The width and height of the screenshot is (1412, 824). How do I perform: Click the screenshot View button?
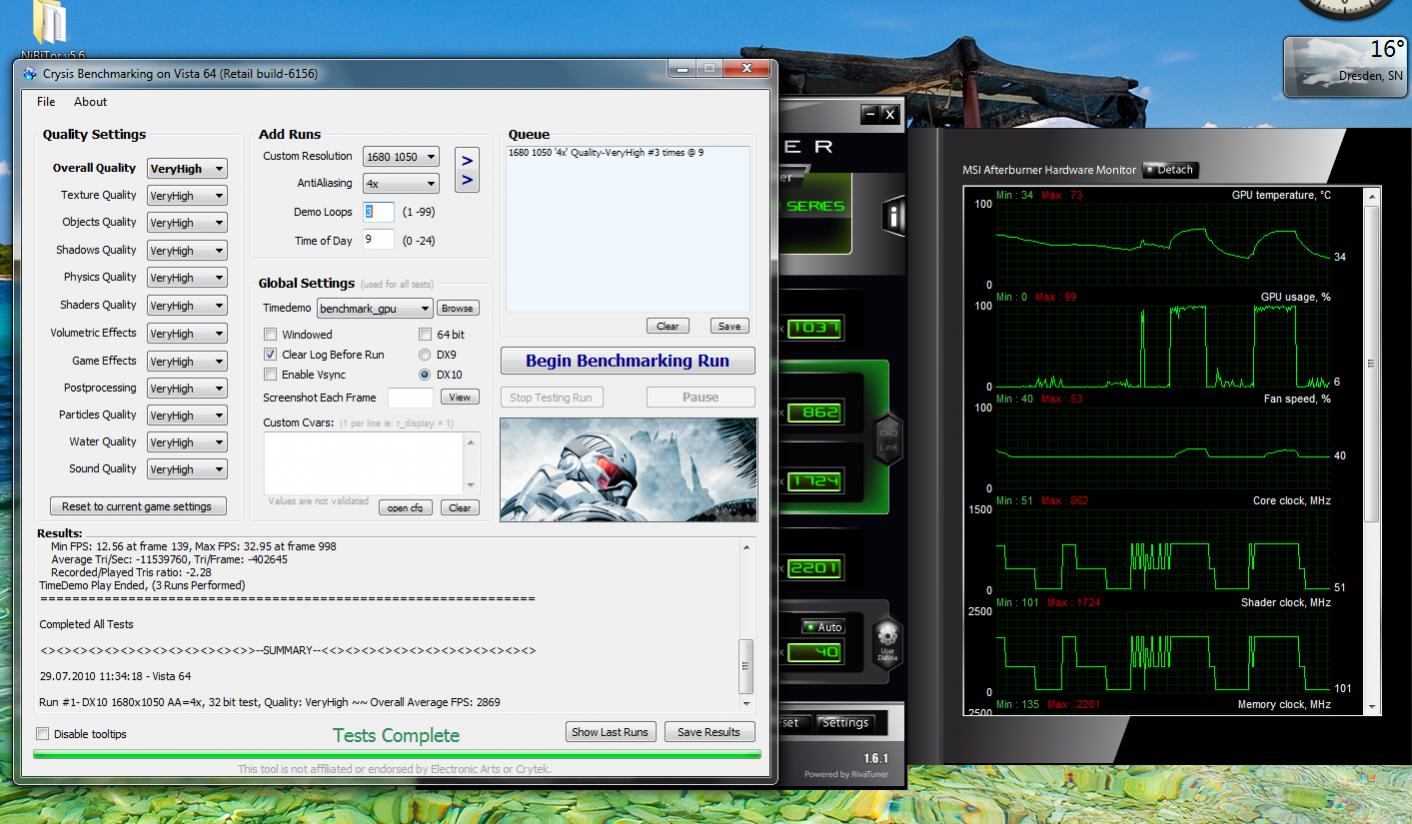460,397
